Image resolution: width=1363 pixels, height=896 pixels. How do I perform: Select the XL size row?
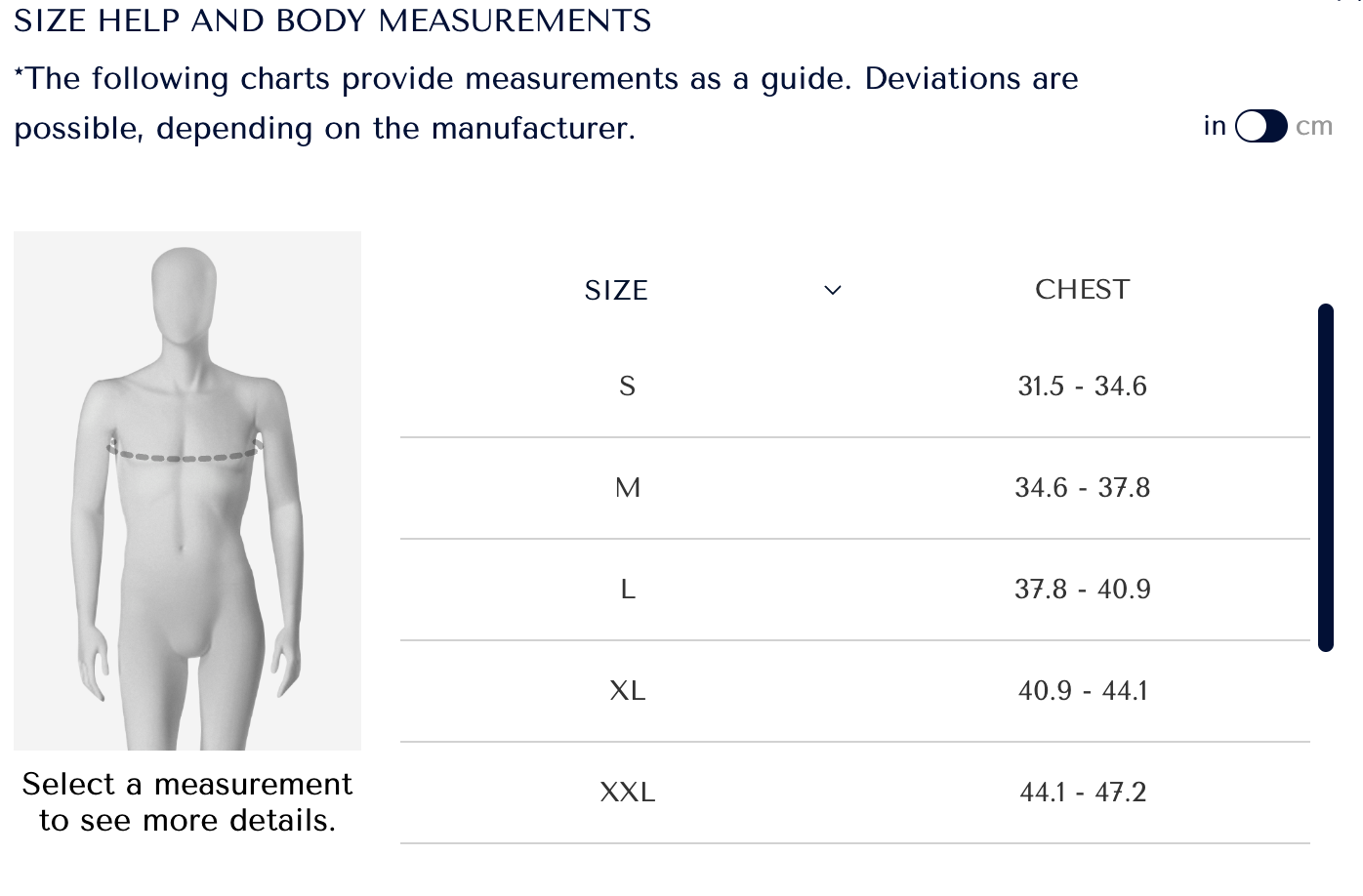coord(854,691)
